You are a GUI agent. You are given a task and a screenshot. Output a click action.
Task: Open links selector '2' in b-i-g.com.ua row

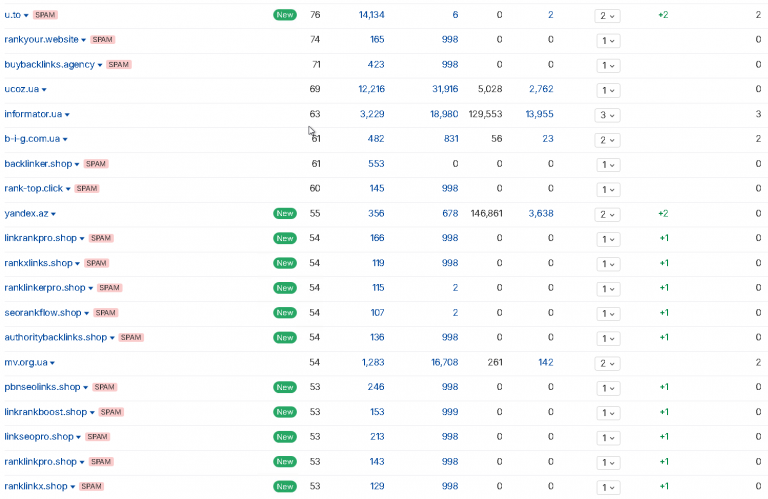point(607,140)
